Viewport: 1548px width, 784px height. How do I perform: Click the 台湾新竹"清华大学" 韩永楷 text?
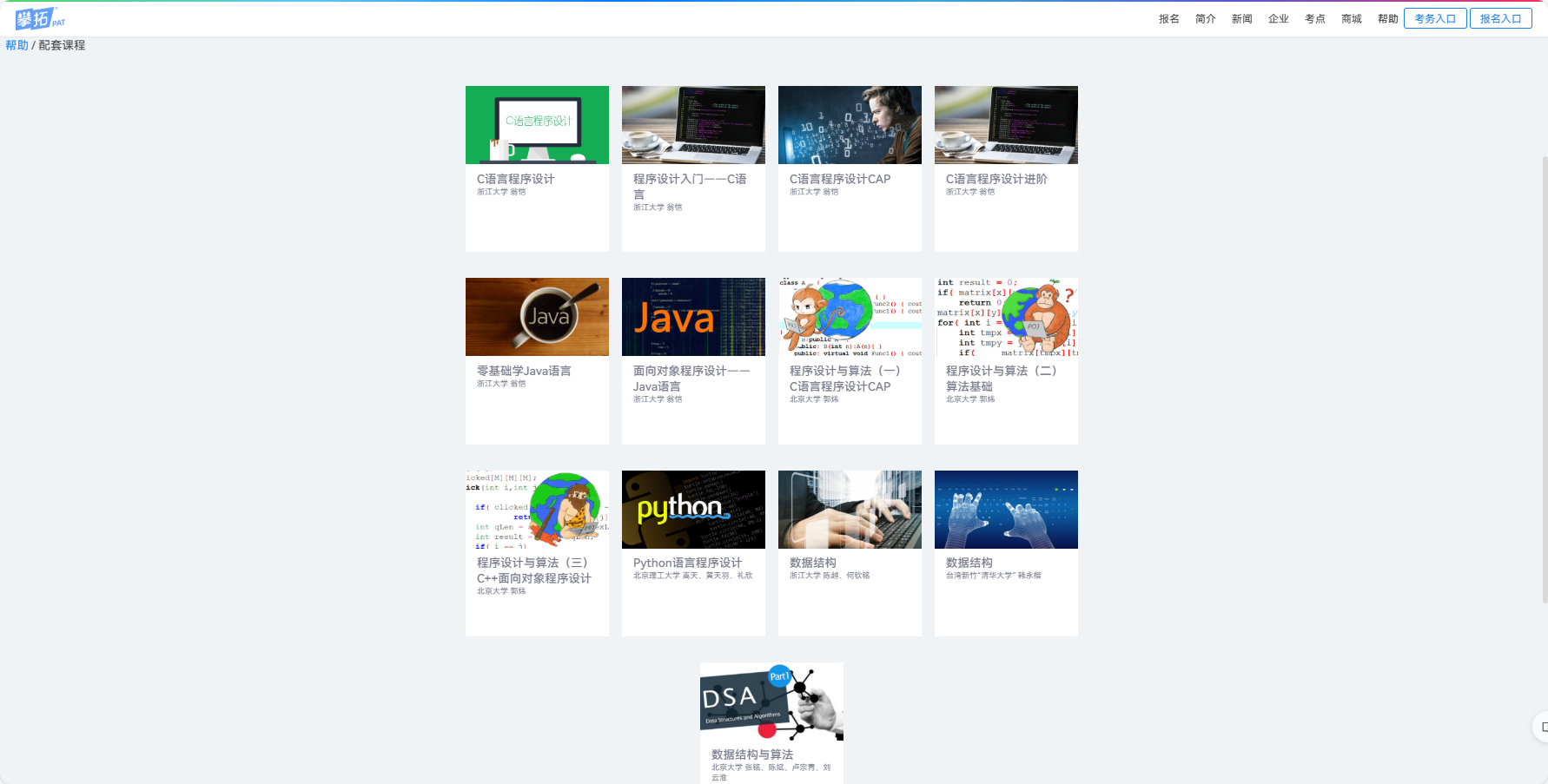click(x=993, y=576)
